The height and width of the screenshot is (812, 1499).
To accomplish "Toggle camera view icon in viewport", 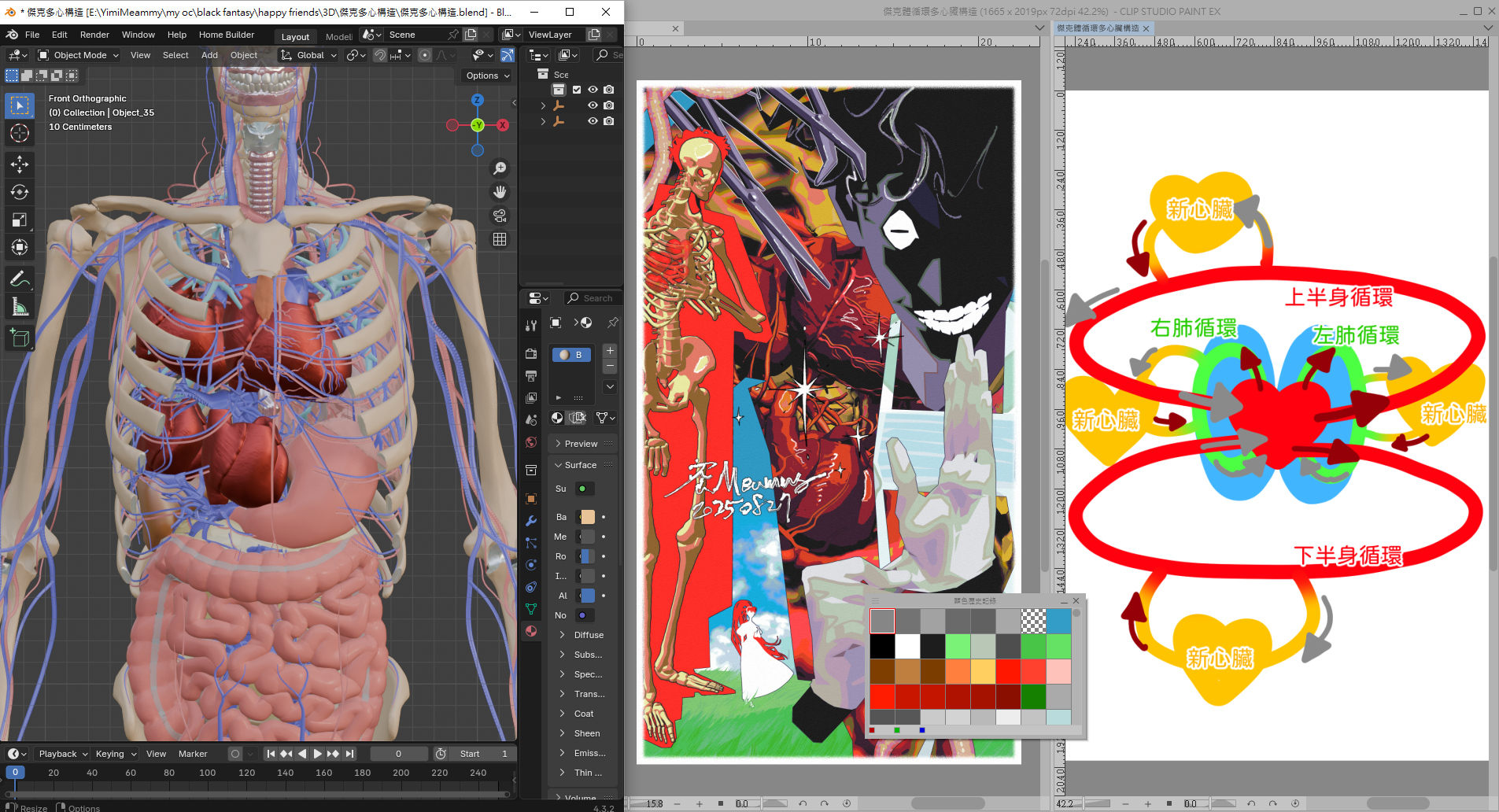I will pyautogui.click(x=500, y=216).
